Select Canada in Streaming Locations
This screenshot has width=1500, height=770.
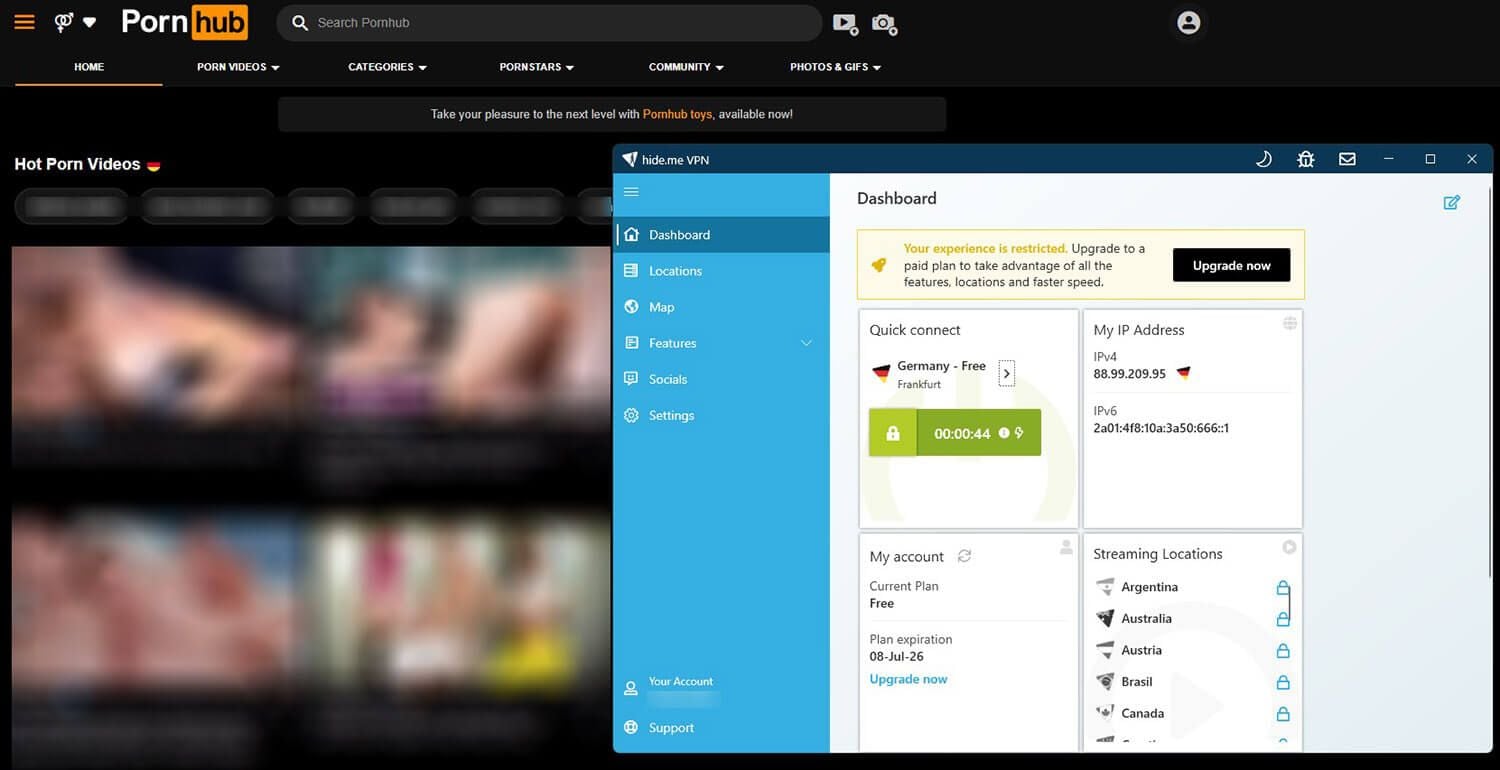click(x=1142, y=714)
